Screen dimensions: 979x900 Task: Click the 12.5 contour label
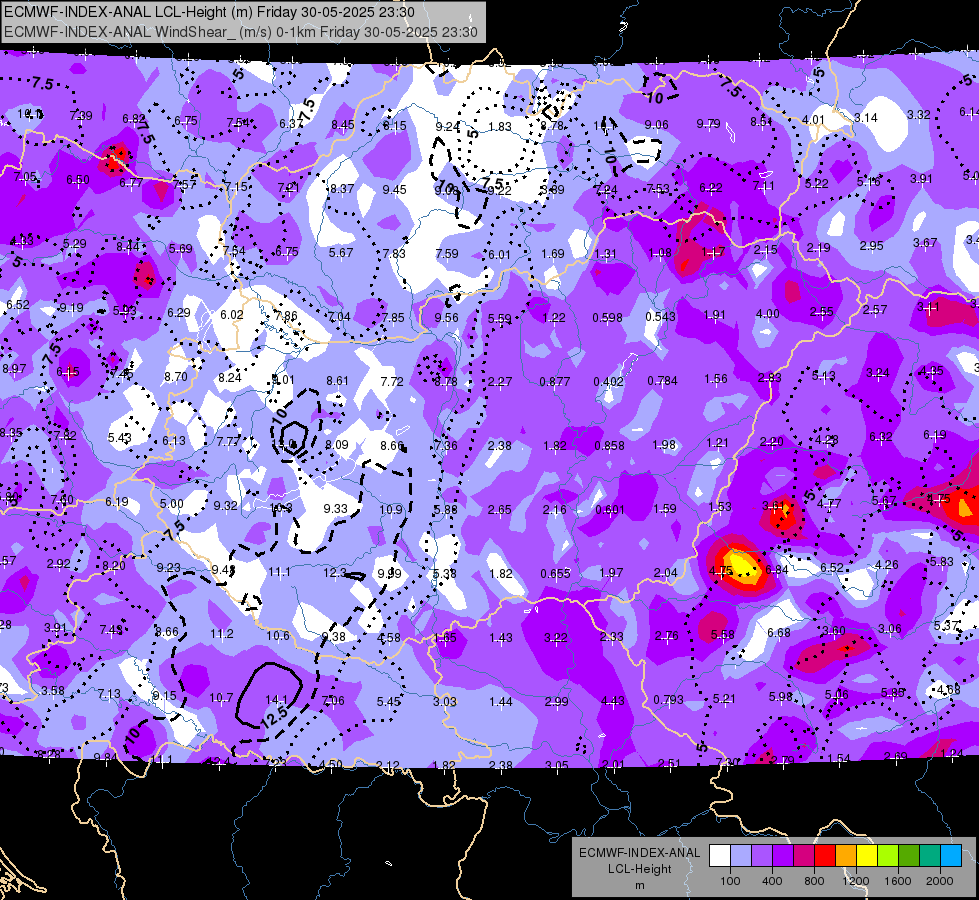273,716
